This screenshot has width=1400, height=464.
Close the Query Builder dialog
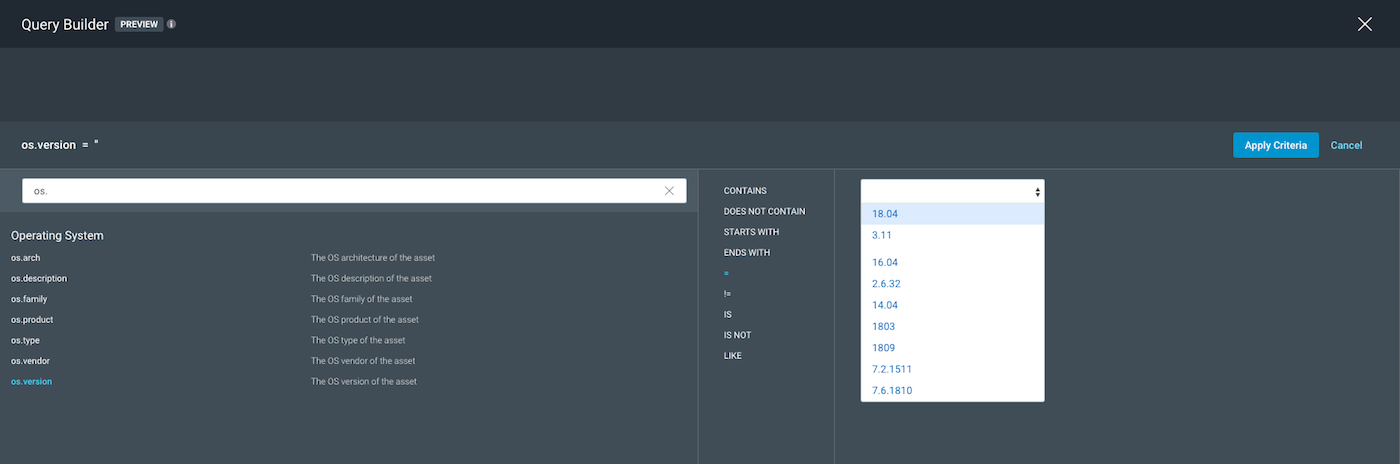1364,24
